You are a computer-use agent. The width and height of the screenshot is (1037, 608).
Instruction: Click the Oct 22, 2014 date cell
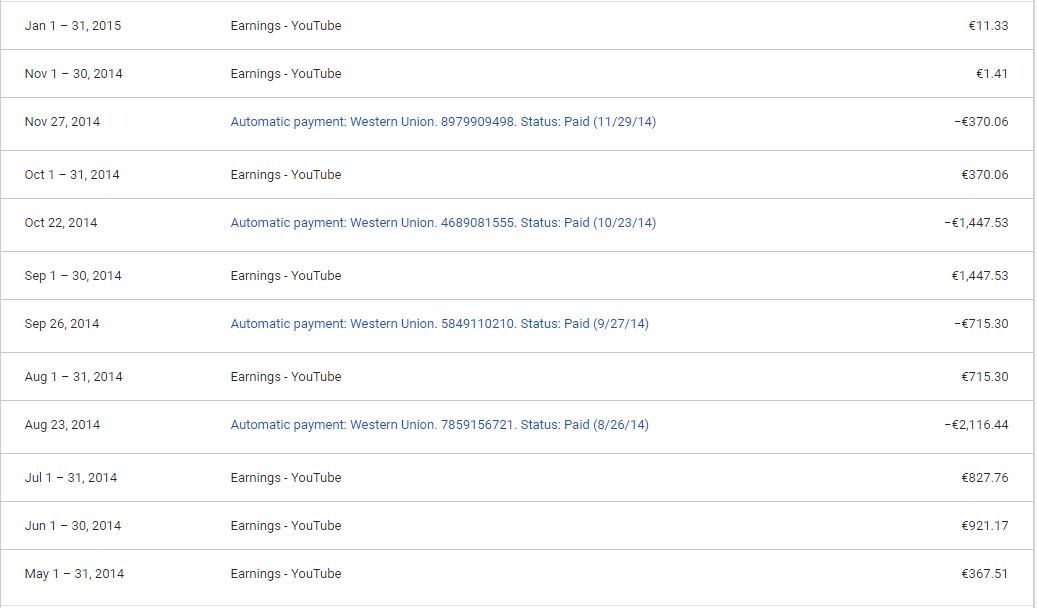point(61,223)
